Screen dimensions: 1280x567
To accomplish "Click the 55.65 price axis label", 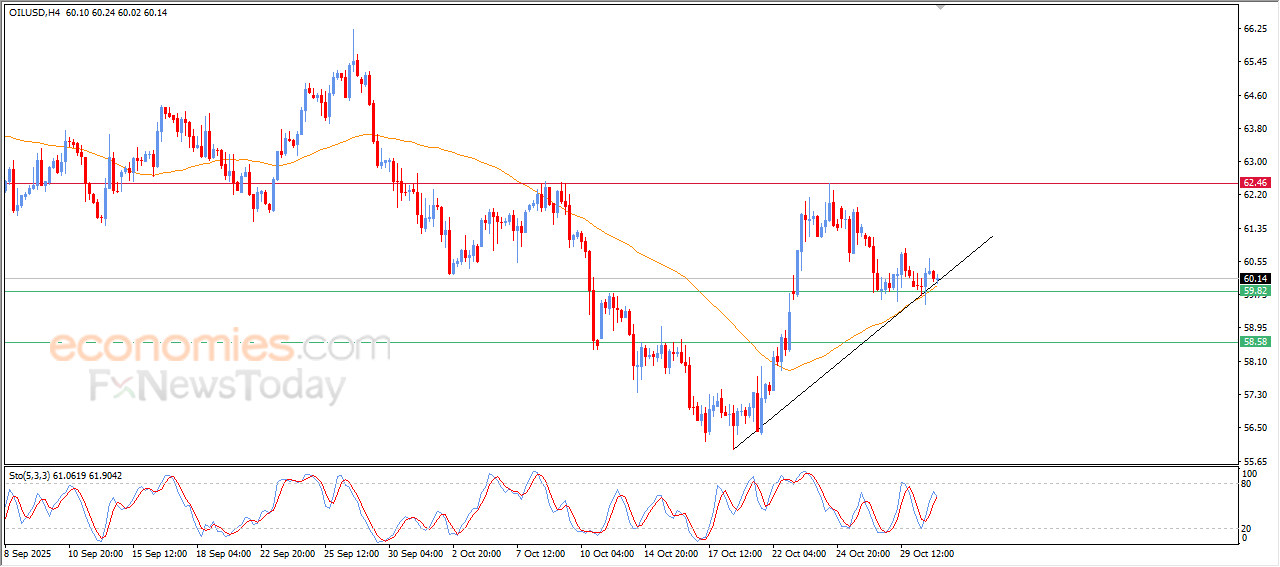I will (x=1254, y=461).
